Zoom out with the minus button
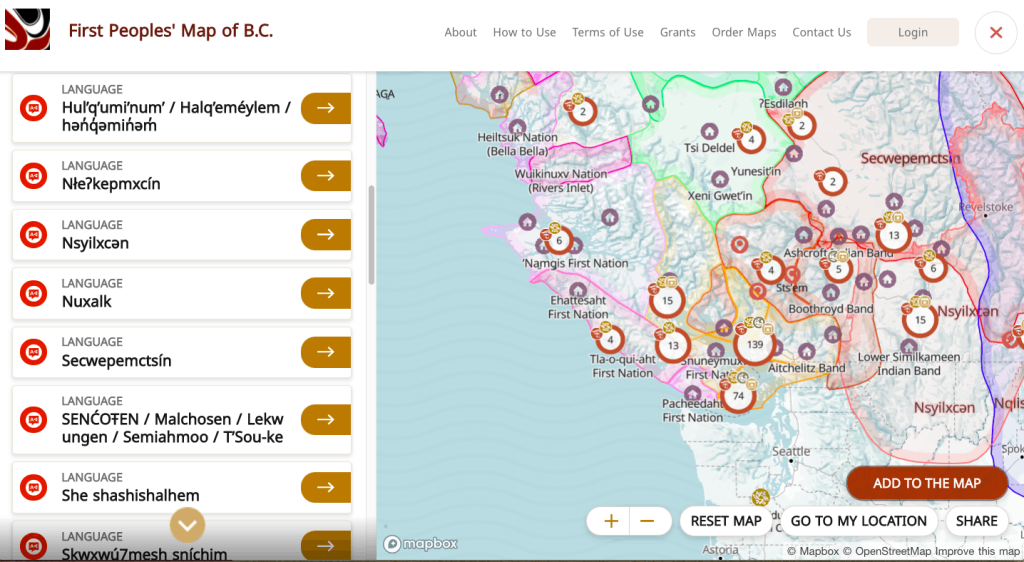This screenshot has width=1024, height=562. pos(647,521)
